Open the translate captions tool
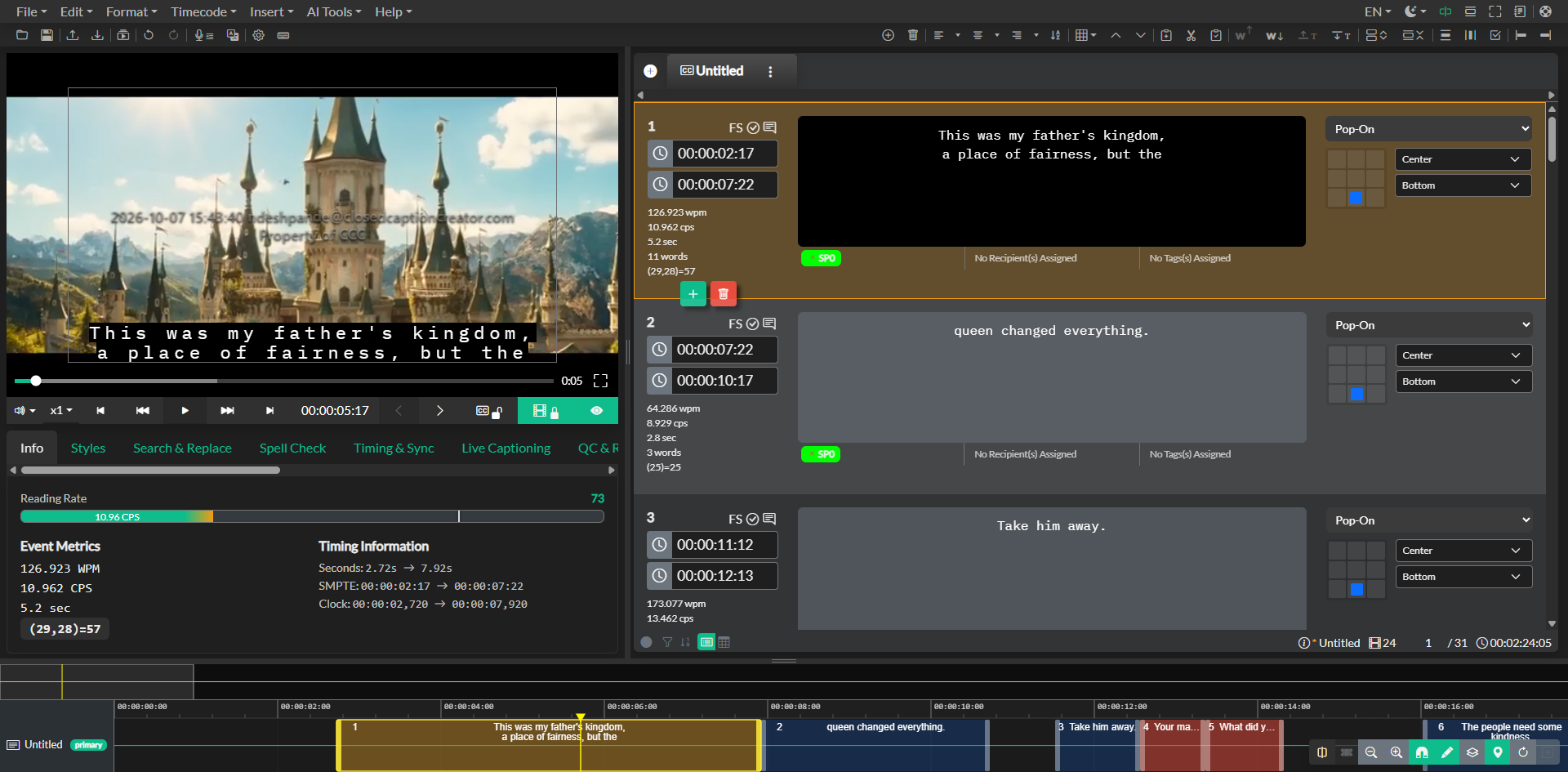 click(x=233, y=35)
